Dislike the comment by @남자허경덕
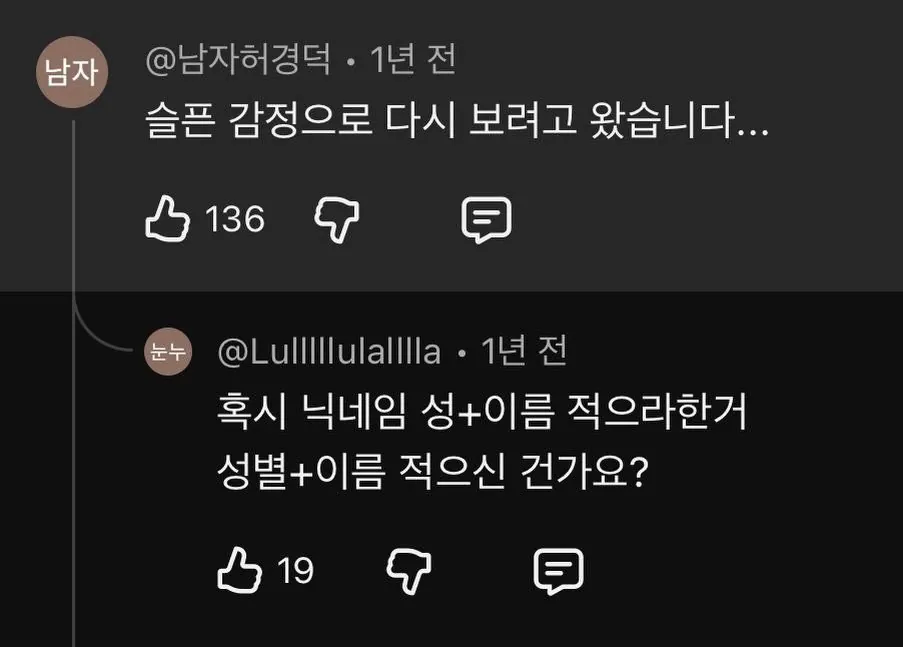Image resolution: width=903 pixels, height=647 pixels. (337, 220)
